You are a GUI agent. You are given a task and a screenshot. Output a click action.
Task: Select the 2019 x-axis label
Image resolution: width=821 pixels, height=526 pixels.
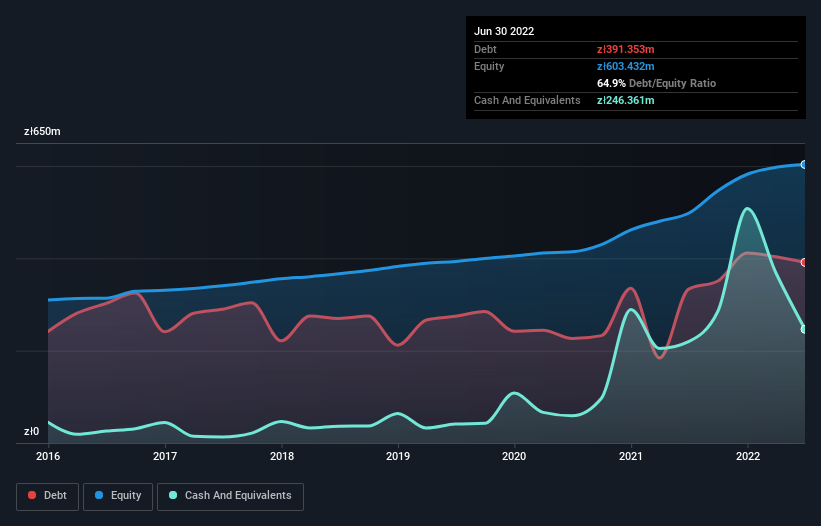(x=398, y=456)
